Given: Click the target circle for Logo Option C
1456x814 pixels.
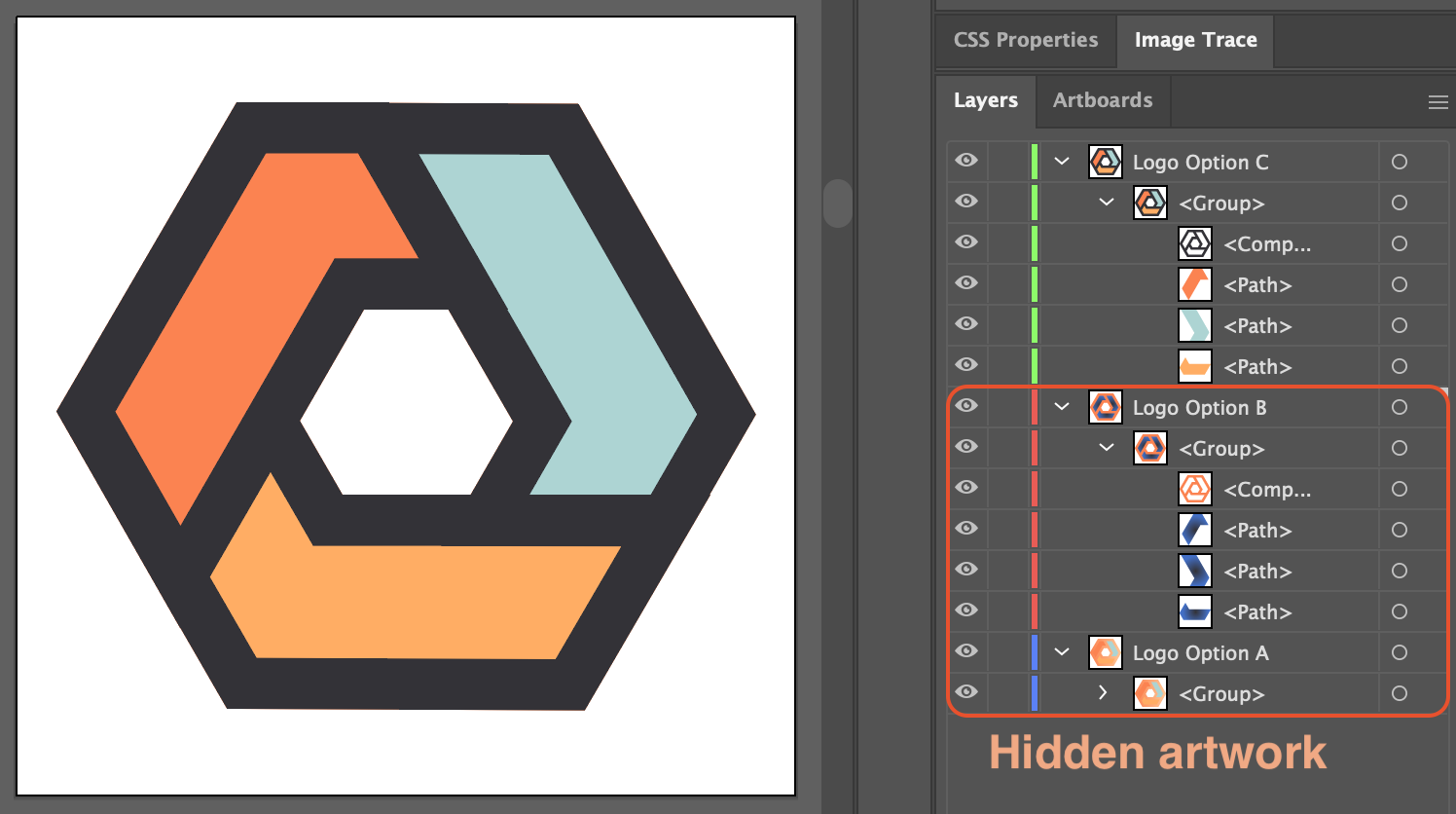Looking at the screenshot, I should (x=1399, y=162).
